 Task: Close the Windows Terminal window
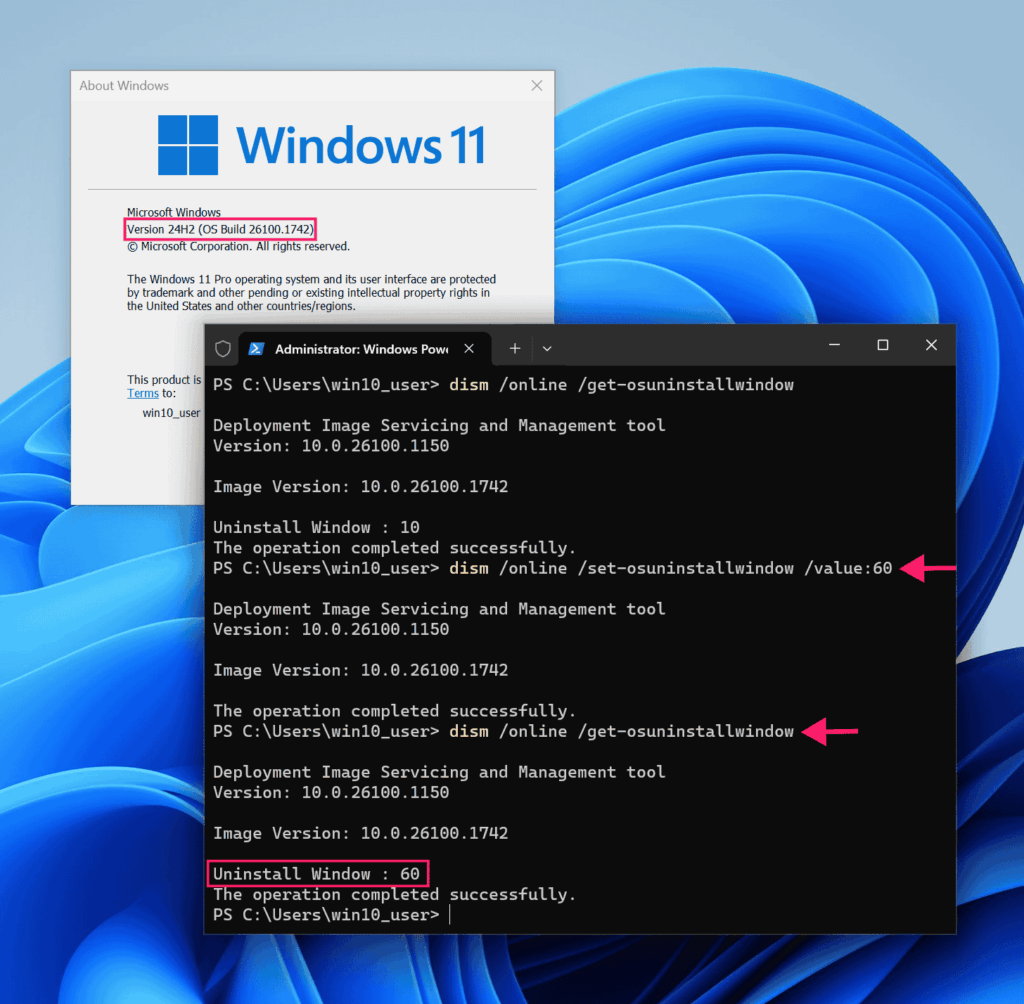931,345
